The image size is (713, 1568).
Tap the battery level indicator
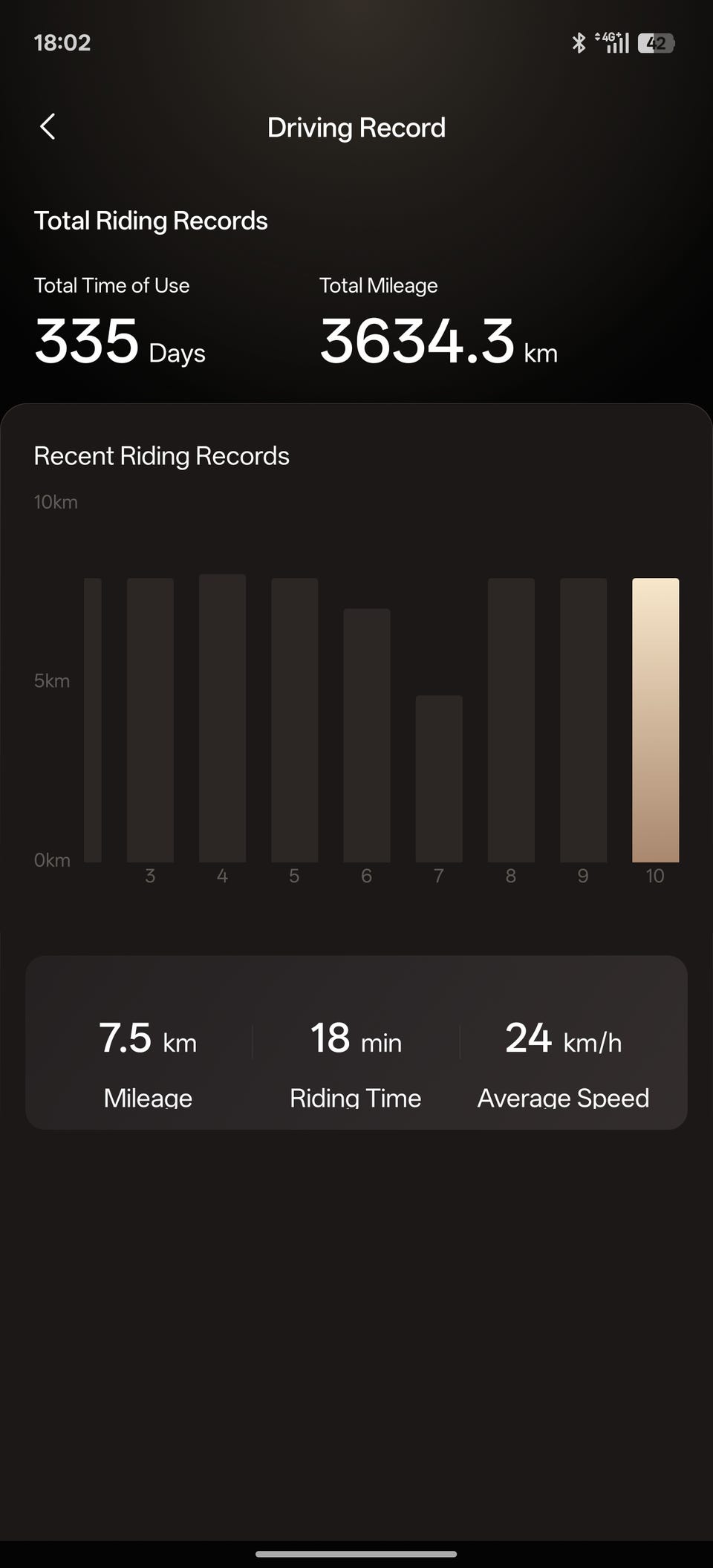coord(656,43)
